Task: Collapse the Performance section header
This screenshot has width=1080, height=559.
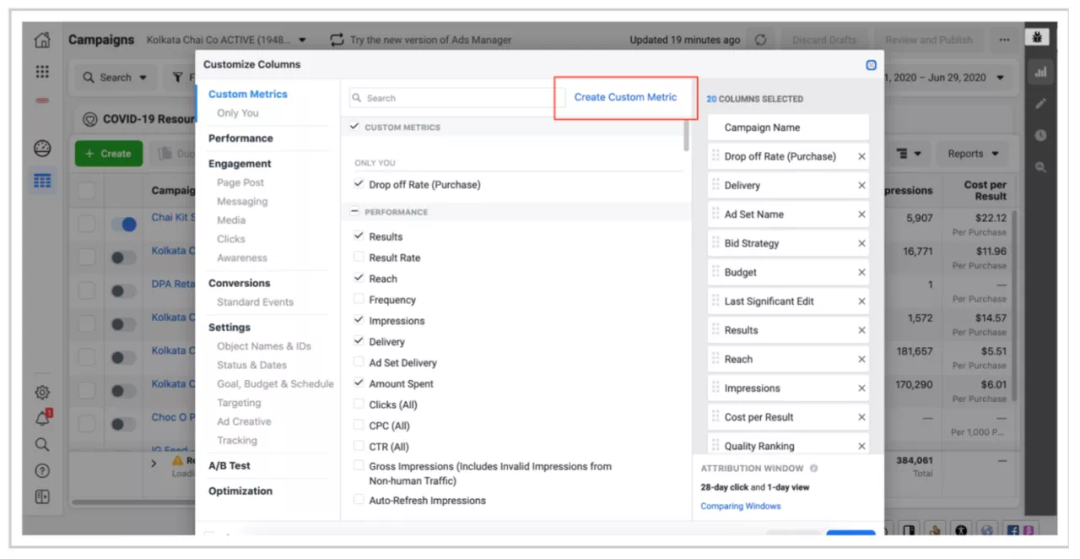Action: tap(355, 212)
